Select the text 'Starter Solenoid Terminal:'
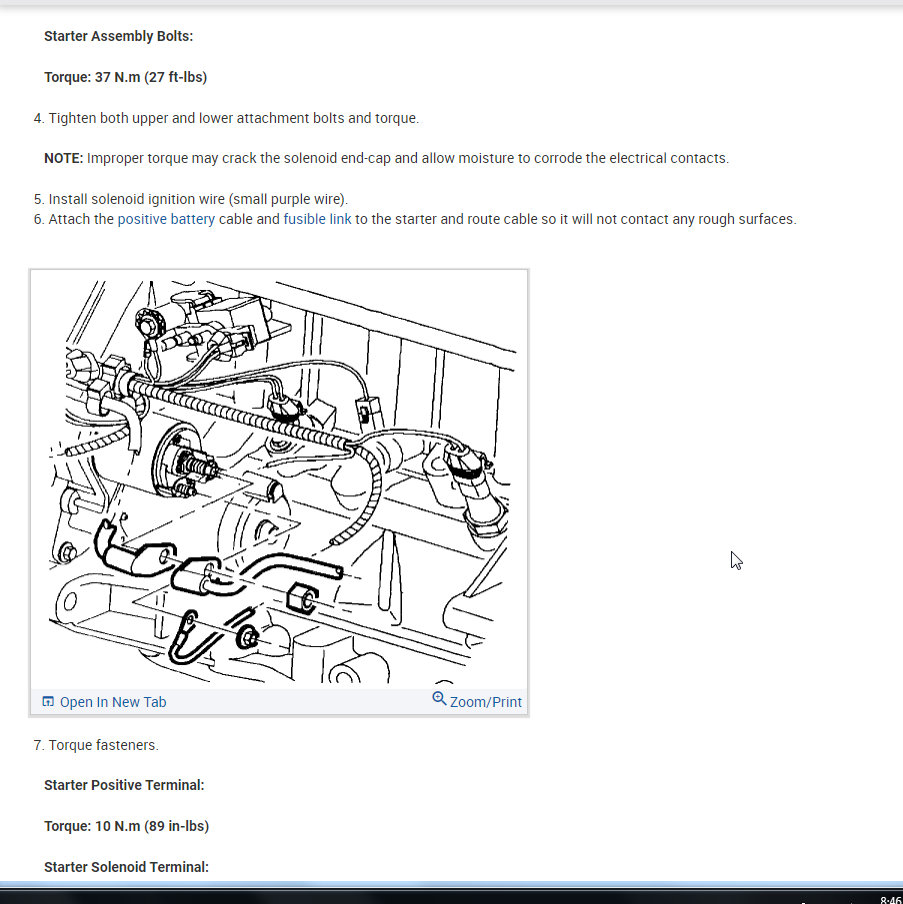The image size is (903, 904). (x=127, y=867)
